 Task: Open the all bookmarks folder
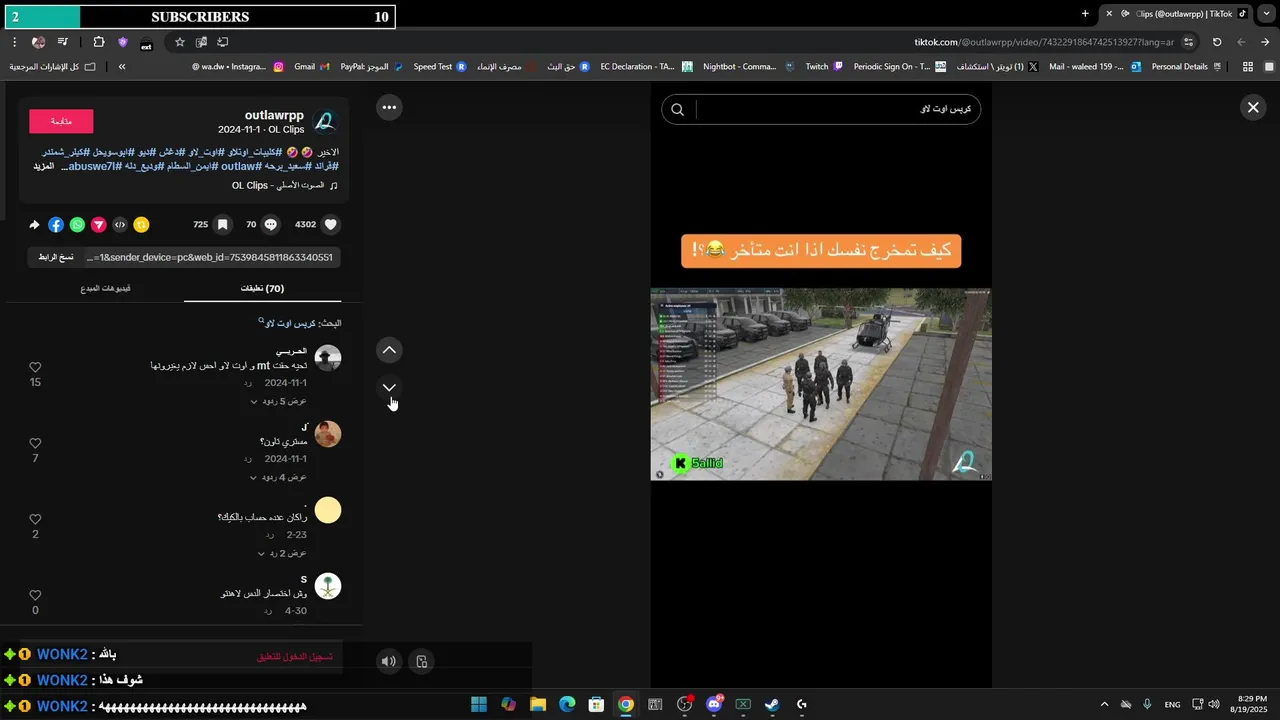pos(53,67)
